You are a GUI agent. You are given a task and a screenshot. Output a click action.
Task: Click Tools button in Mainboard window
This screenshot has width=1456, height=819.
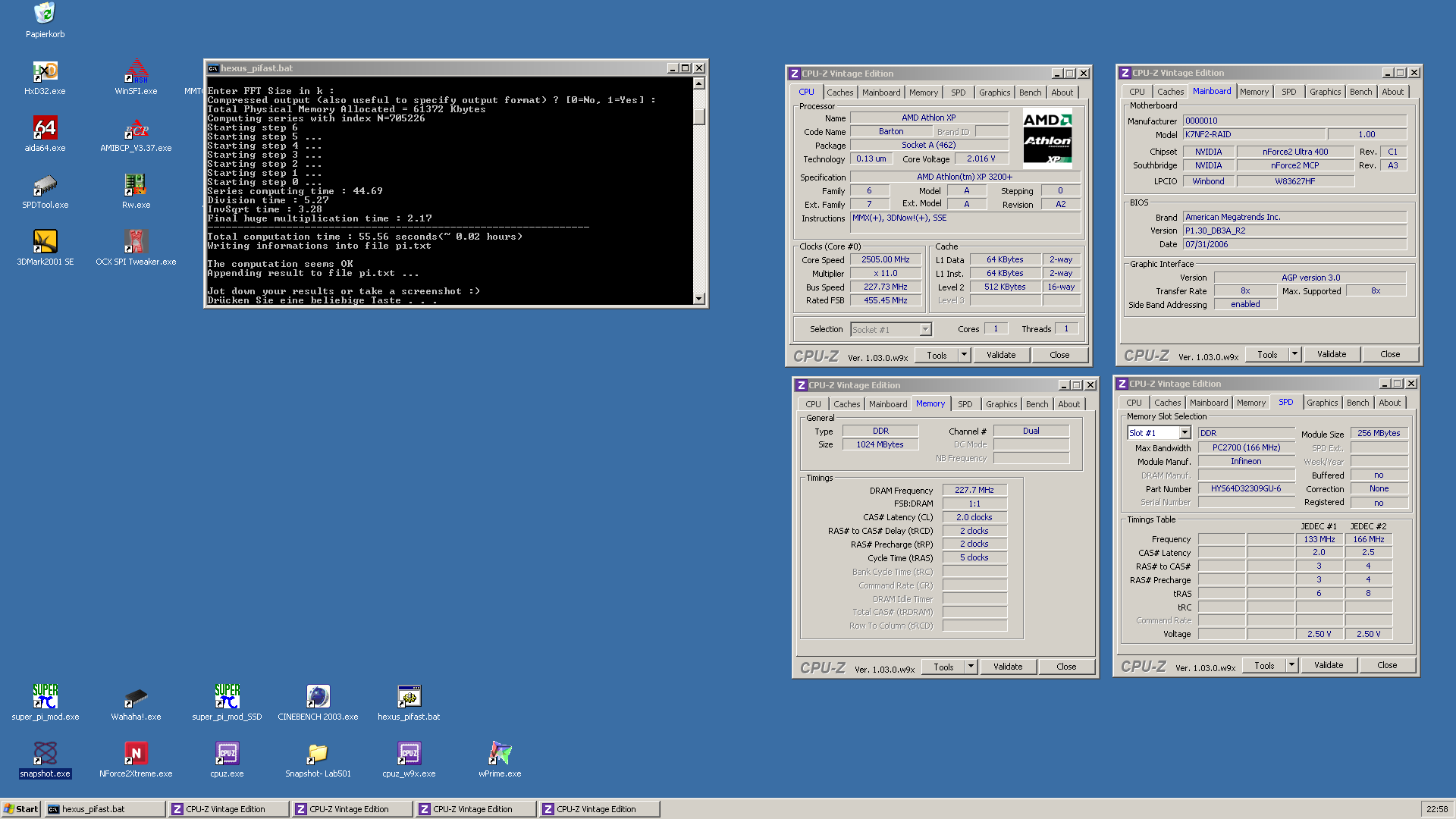[x=1267, y=354]
